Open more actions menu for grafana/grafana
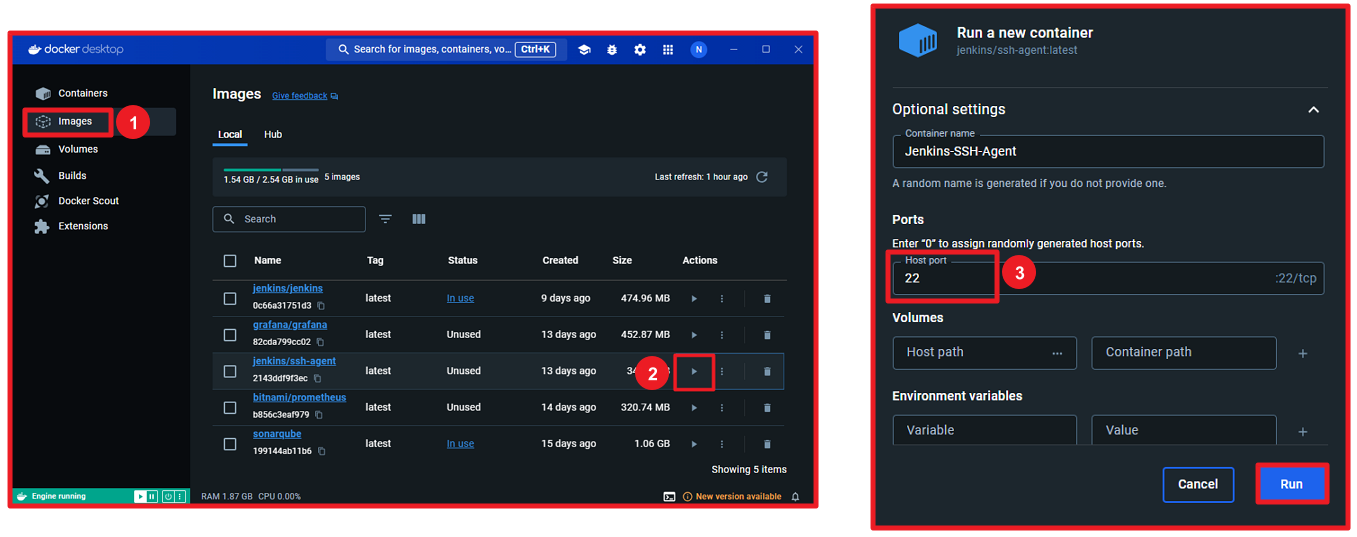 pos(722,335)
